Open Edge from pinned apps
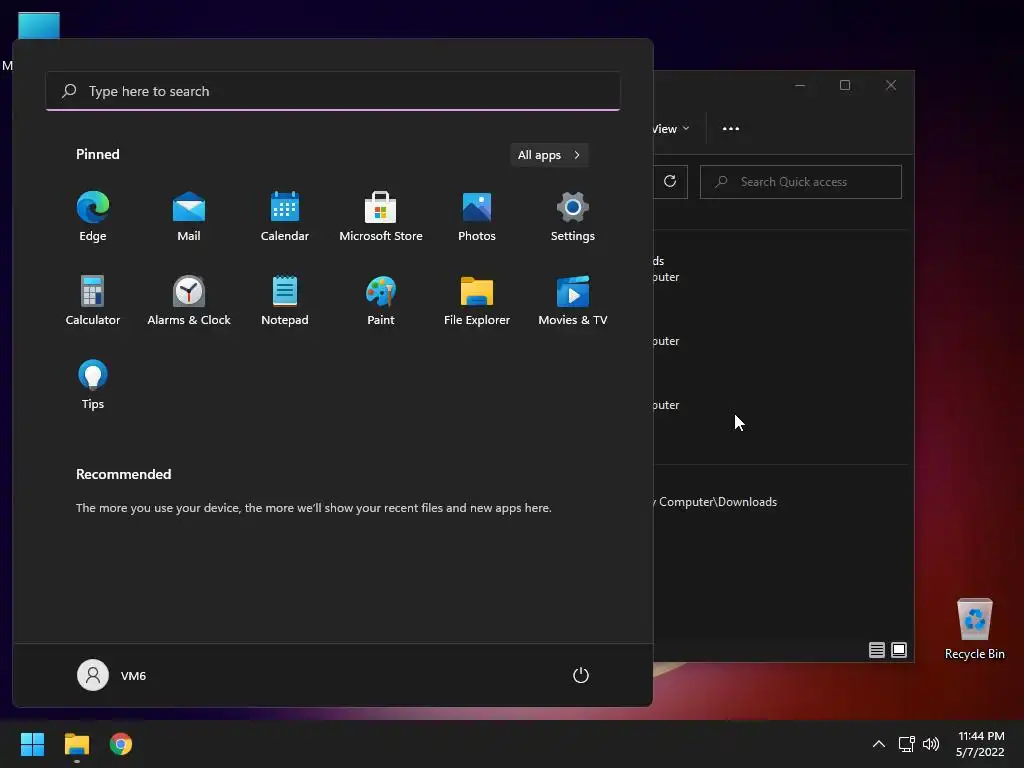Screen dimensions: 1024x768 pyautogui.click(x=93, y=217)
